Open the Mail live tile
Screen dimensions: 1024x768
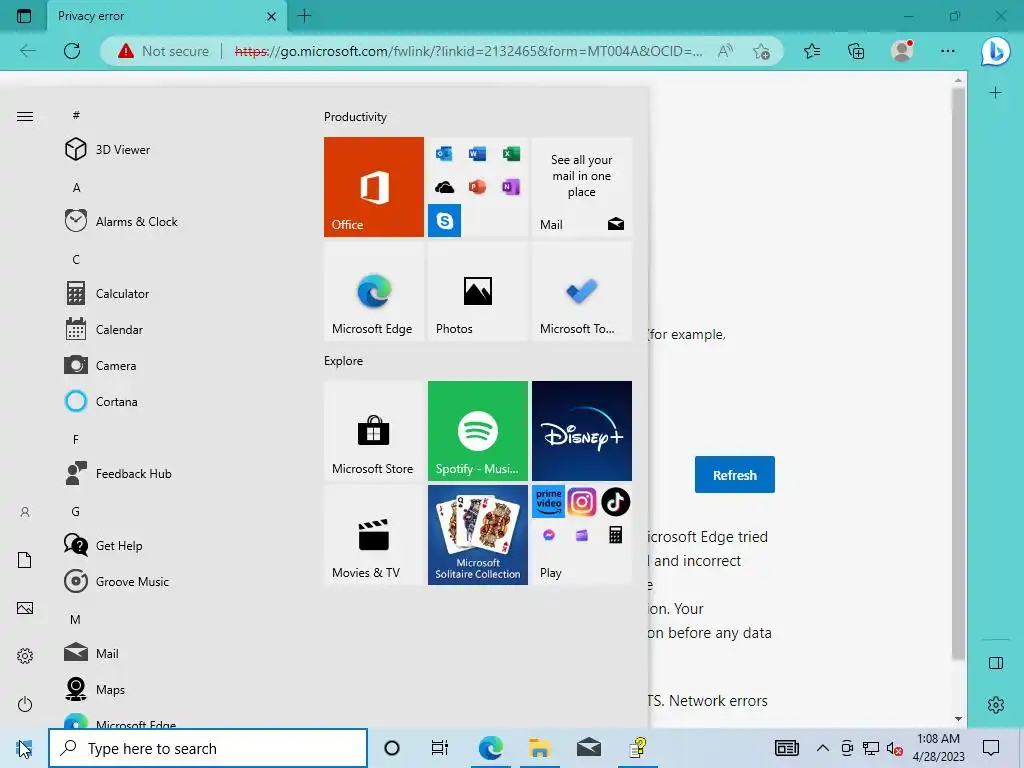click(582, 187)
